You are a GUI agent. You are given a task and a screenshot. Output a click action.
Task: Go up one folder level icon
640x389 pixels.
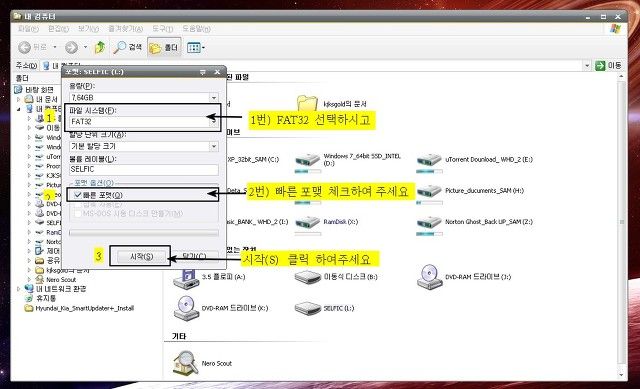(x=100, y=47)
